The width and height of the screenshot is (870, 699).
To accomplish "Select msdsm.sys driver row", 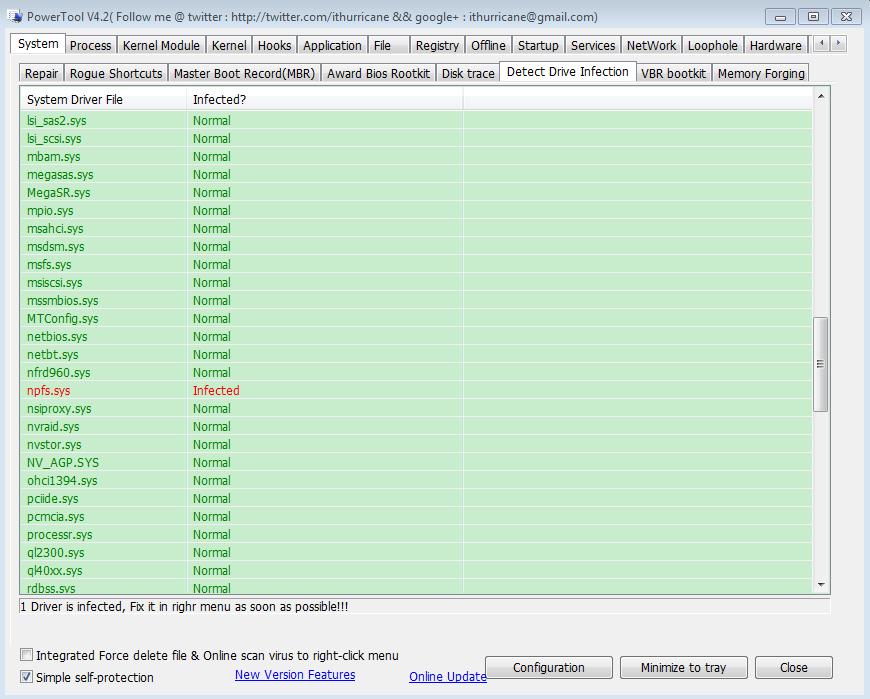I will click(x=416, y=246).
